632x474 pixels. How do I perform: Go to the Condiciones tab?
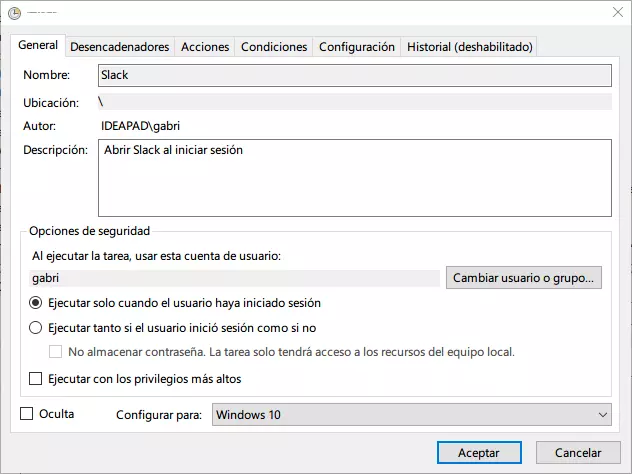pos(274,47)
